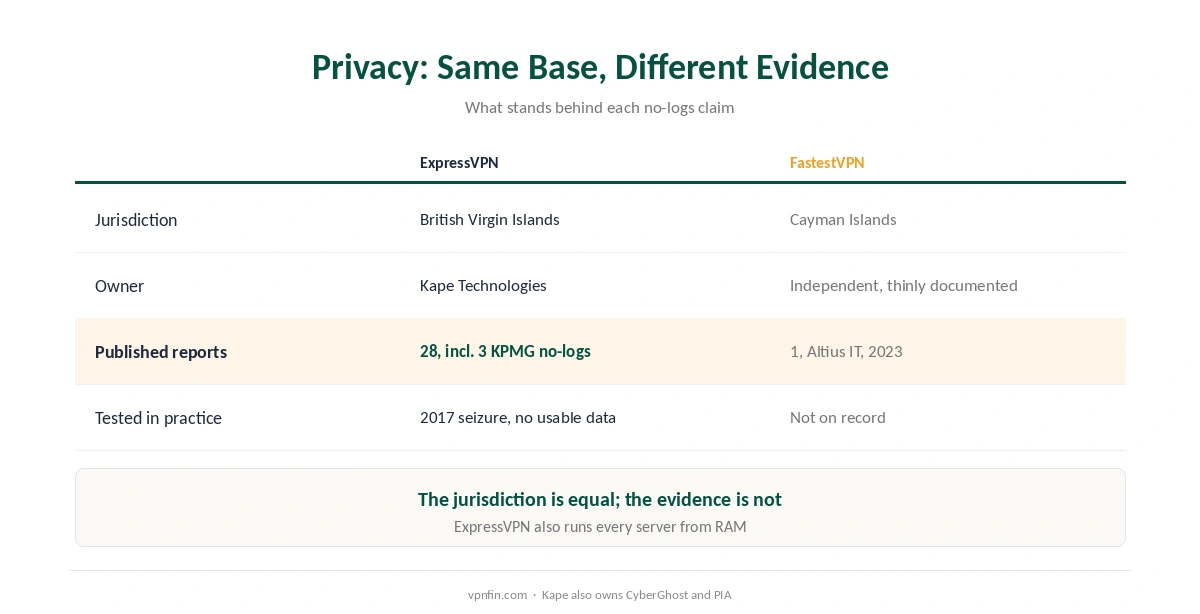This screenshot has height=614, width=1200.
Task: Click the ExpressVPN column header
Action: [459, 163]
